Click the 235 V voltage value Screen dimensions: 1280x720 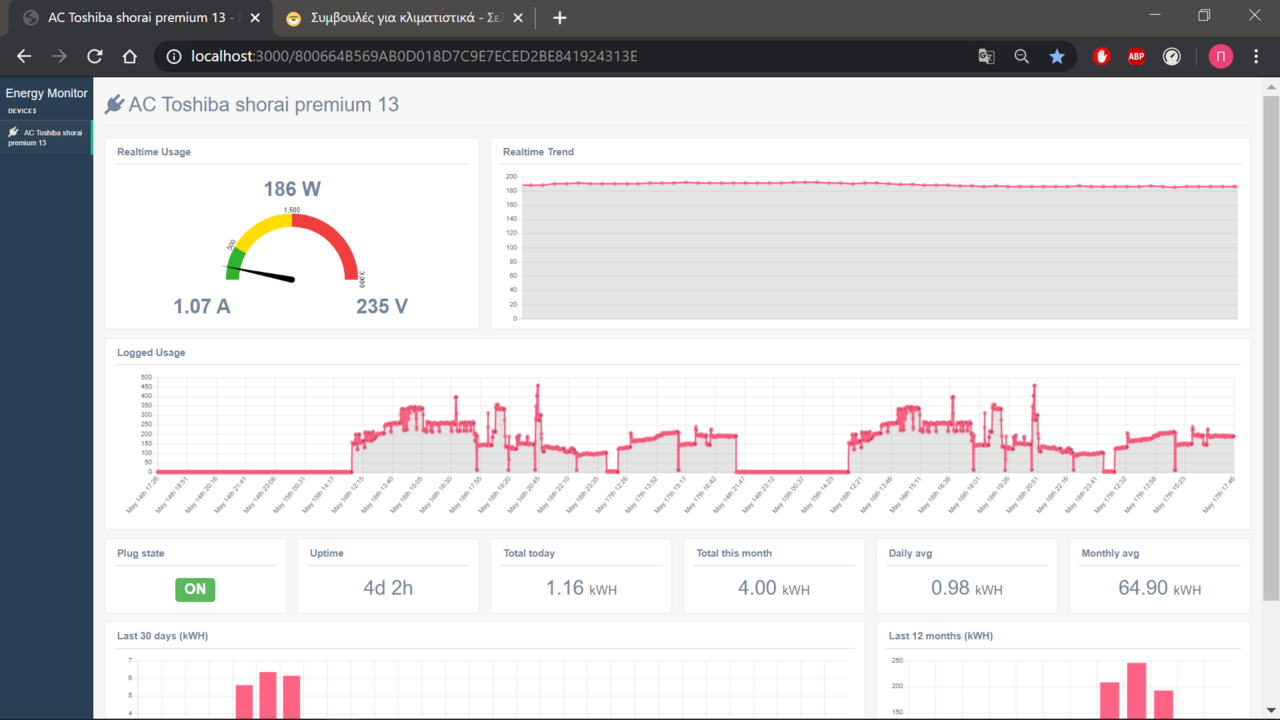click(382, 306)
